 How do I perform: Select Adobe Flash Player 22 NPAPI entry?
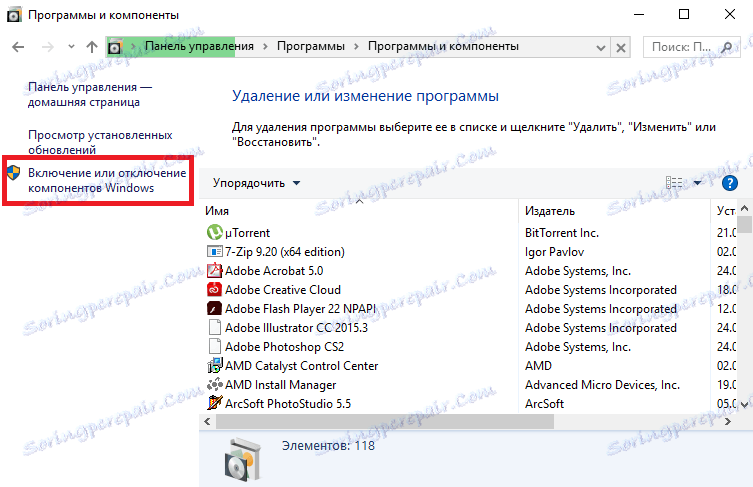[301, 309]
